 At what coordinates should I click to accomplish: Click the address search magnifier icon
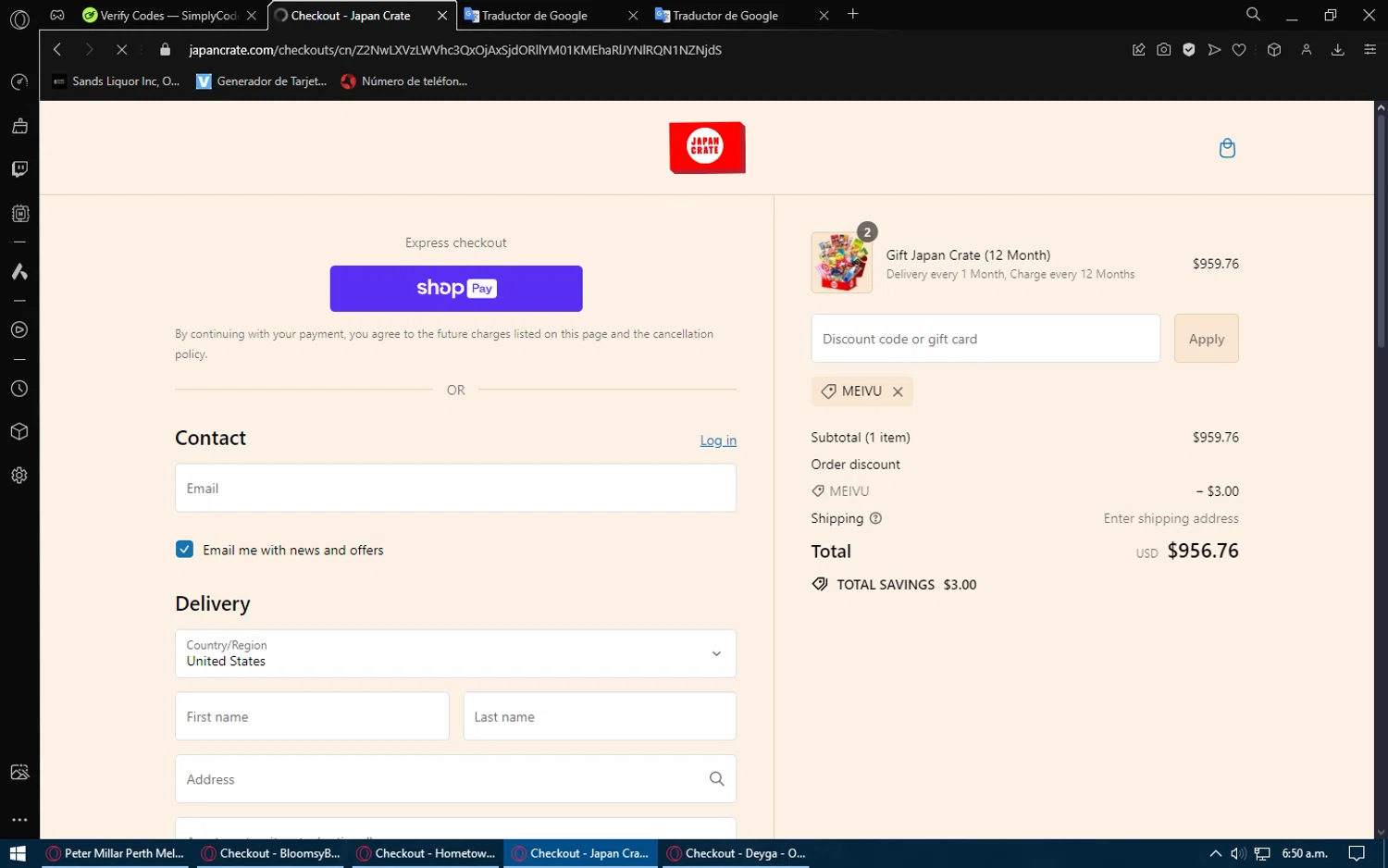point(716,779)
